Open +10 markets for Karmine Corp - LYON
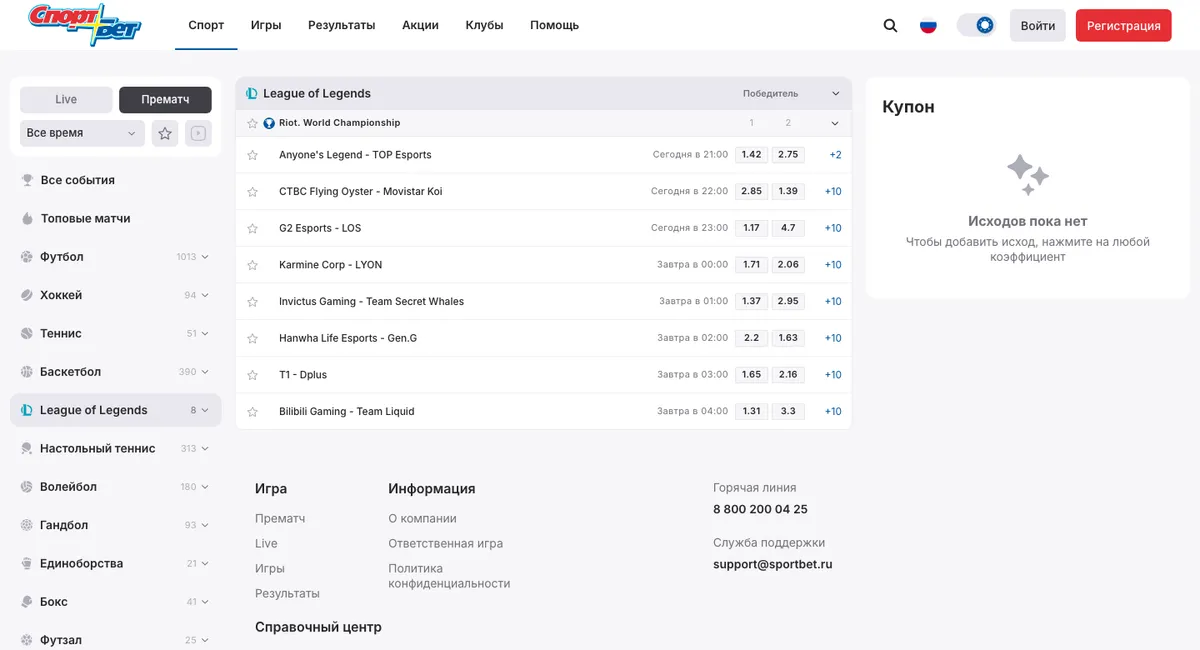The height and width of the screenshot is (650, 1200). 833,265
